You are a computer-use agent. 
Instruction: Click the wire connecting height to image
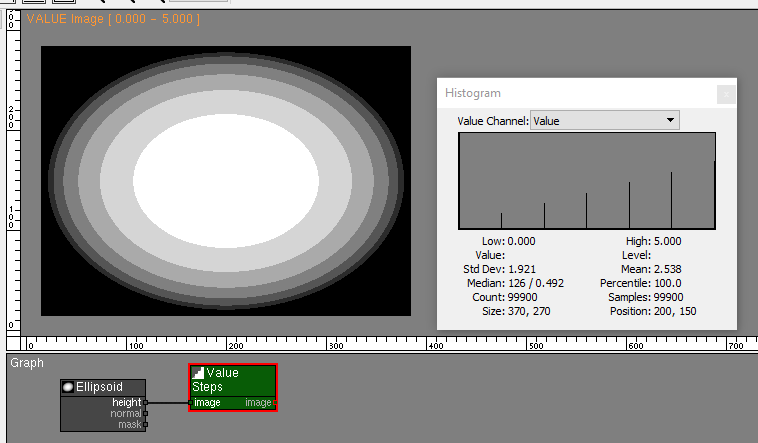tap(168, 402)
